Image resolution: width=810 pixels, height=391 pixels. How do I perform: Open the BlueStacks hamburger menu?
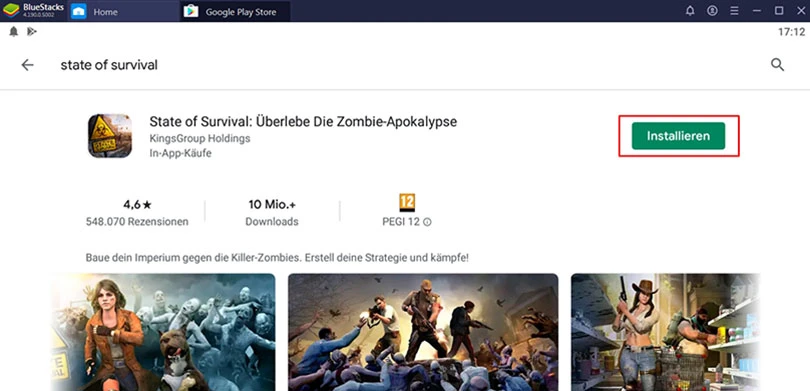pos(734,11)
